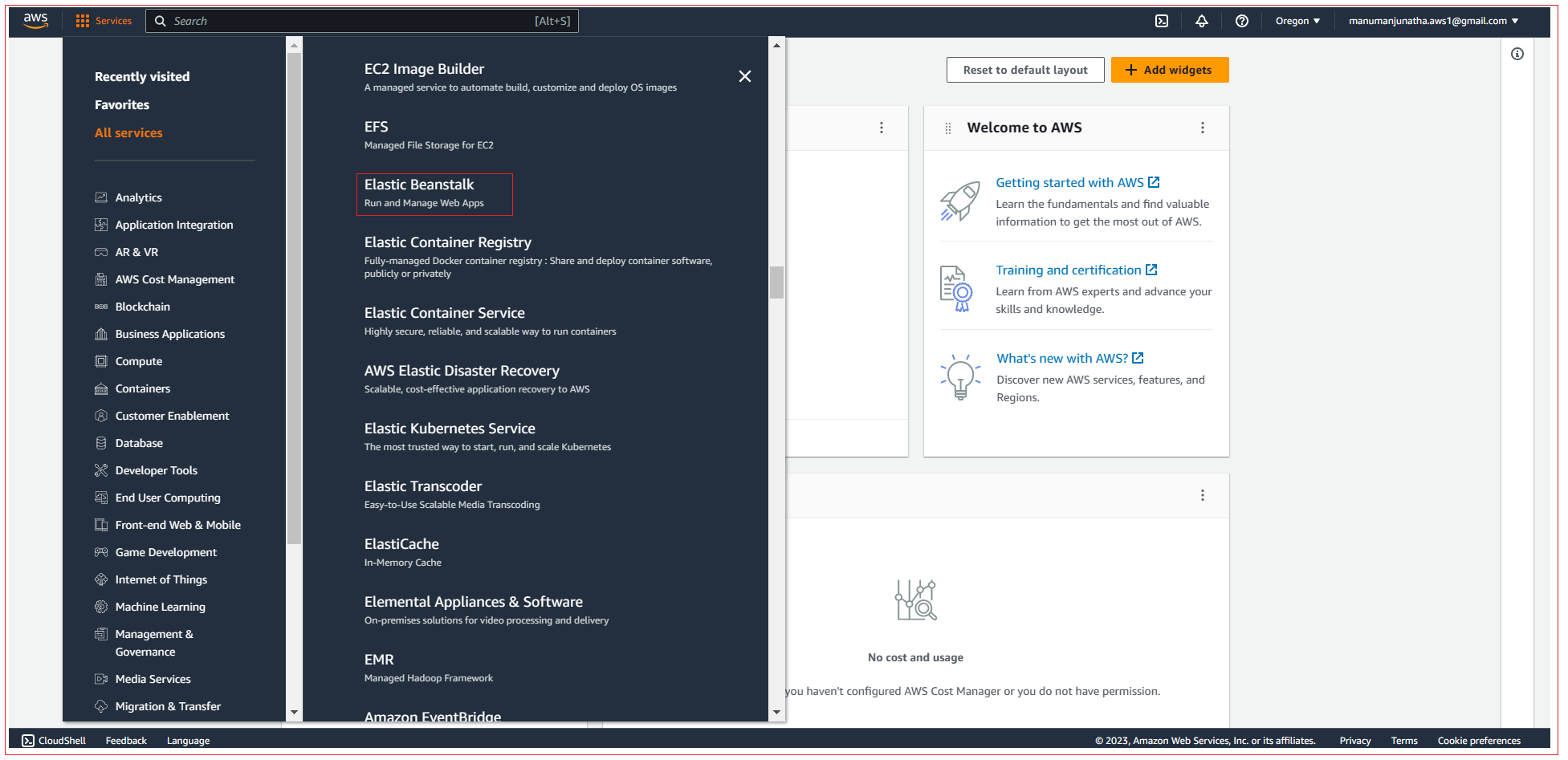The height and width of the screenshot is (760, 1568).
Task: Click the Add widgets button
Action: pos(1170,70)
